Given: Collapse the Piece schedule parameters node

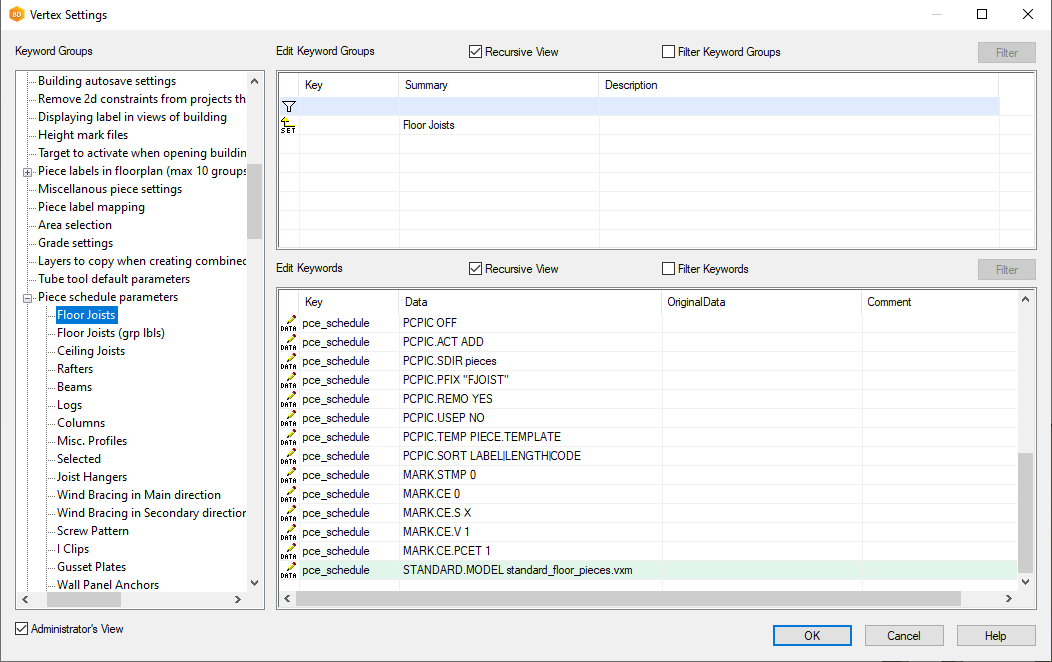Looking at the screenshot, I should tap(28, 297).
